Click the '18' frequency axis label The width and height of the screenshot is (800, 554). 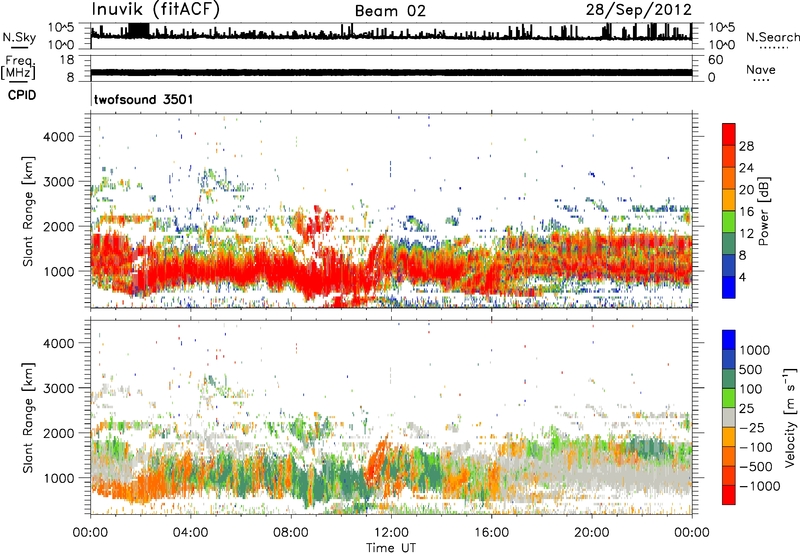click(66, 60)
